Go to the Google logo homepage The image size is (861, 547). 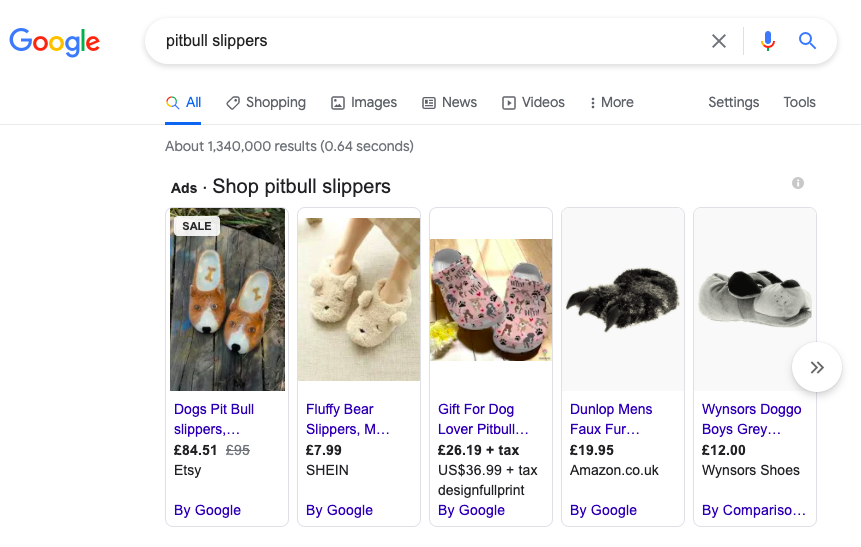54,42
